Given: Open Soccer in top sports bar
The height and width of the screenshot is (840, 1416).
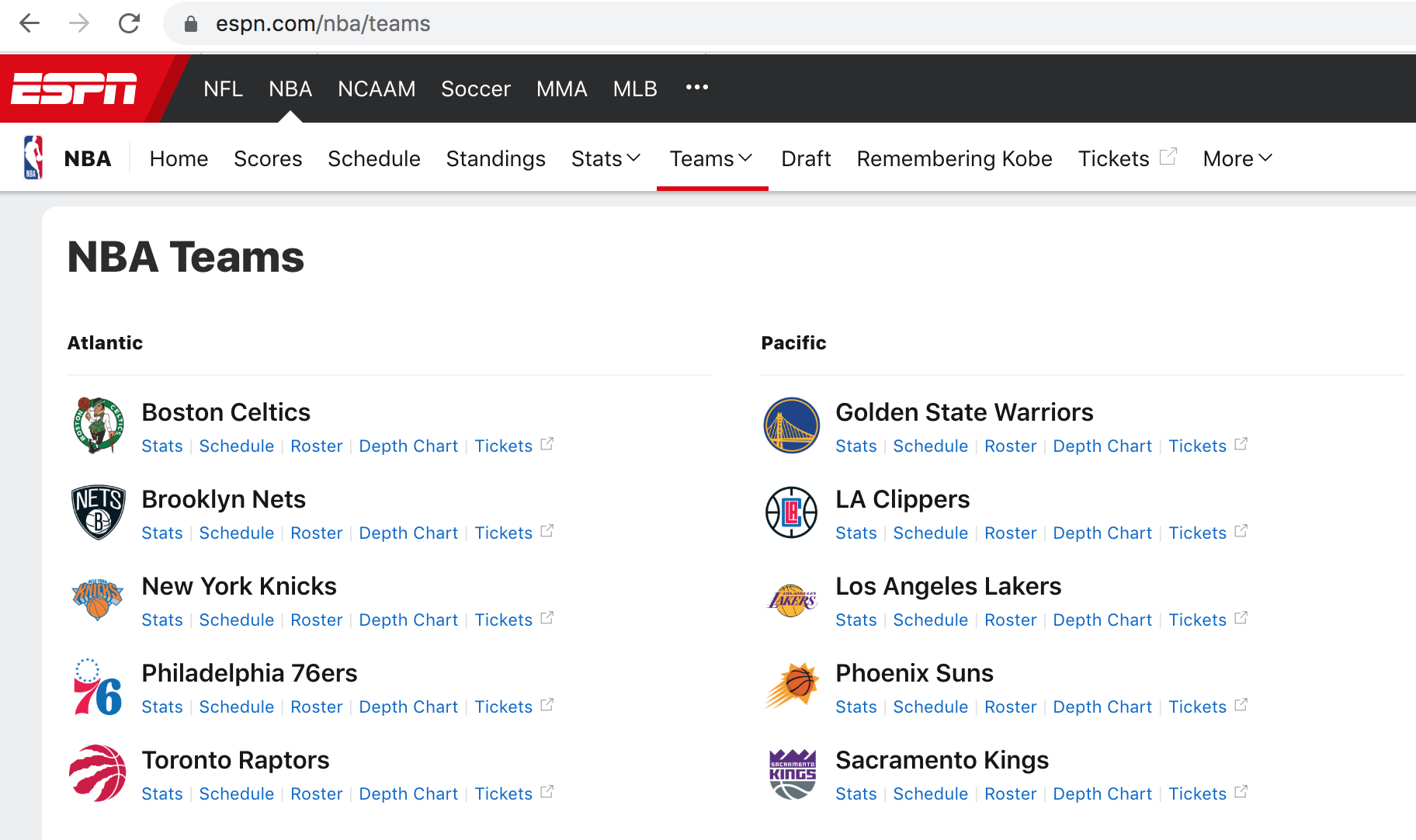Looking at the screenshot, I should click(x=476, y=89).
